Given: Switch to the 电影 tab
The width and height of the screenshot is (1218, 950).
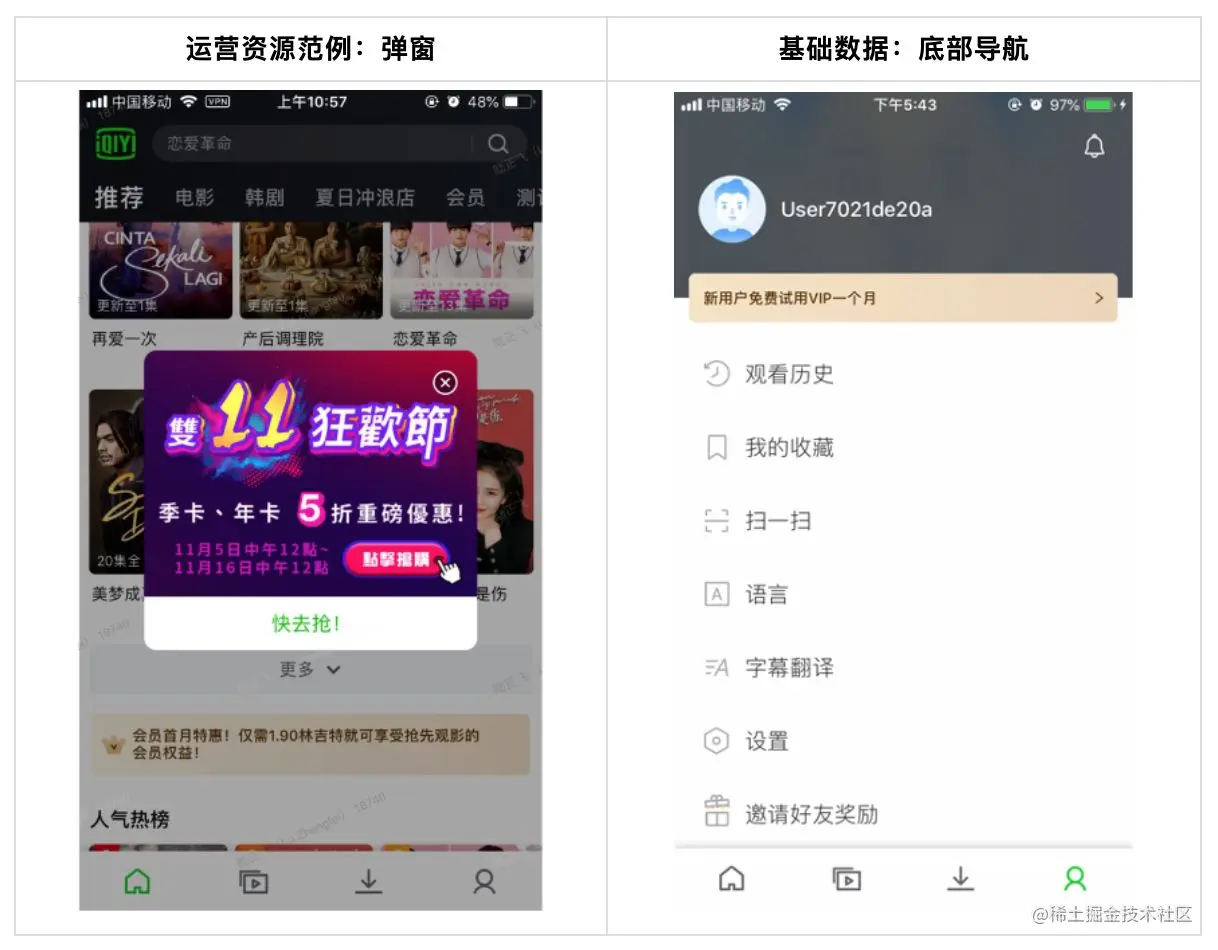Looking at the screenshot, I should coord(195,198).
